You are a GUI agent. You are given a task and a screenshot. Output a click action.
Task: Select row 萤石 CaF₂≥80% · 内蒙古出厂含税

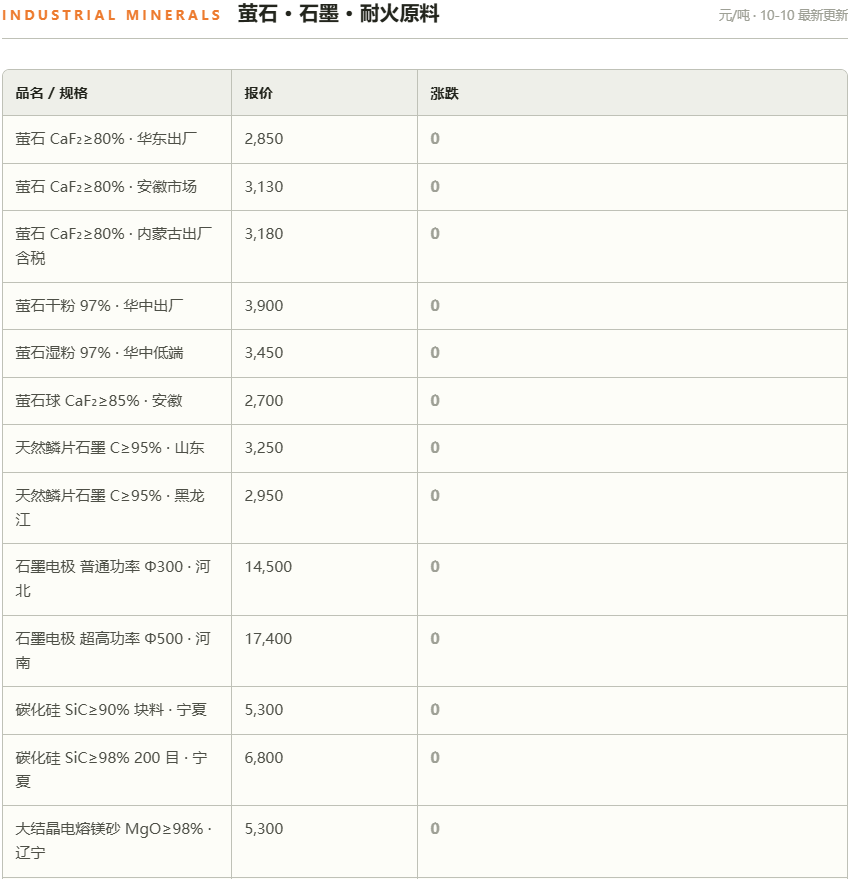pos(425,247)
